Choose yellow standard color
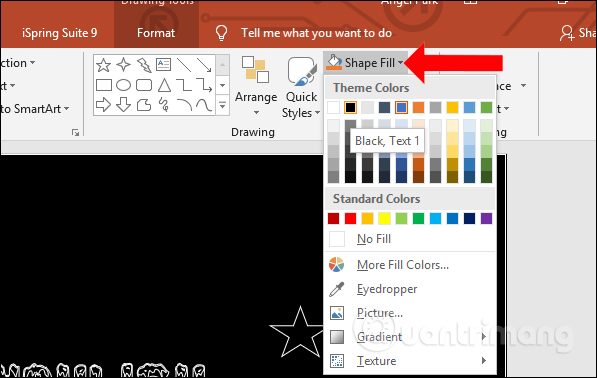The height and width of the screenshot is (378, 597). click(x=385, y=219)
